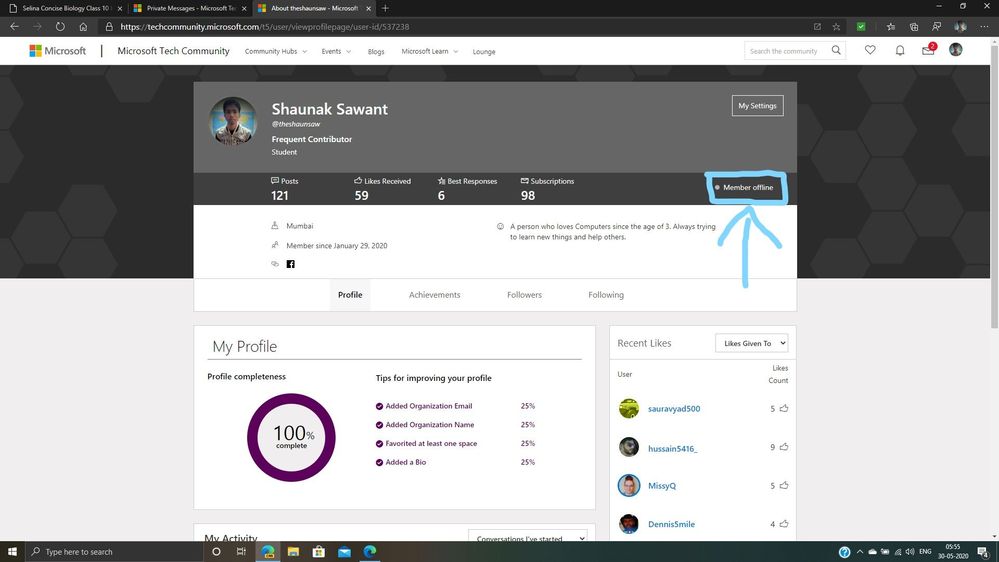Switch to the Followers tab
Viewport: 999px width, 562px height.
click(x=524, y=295)
